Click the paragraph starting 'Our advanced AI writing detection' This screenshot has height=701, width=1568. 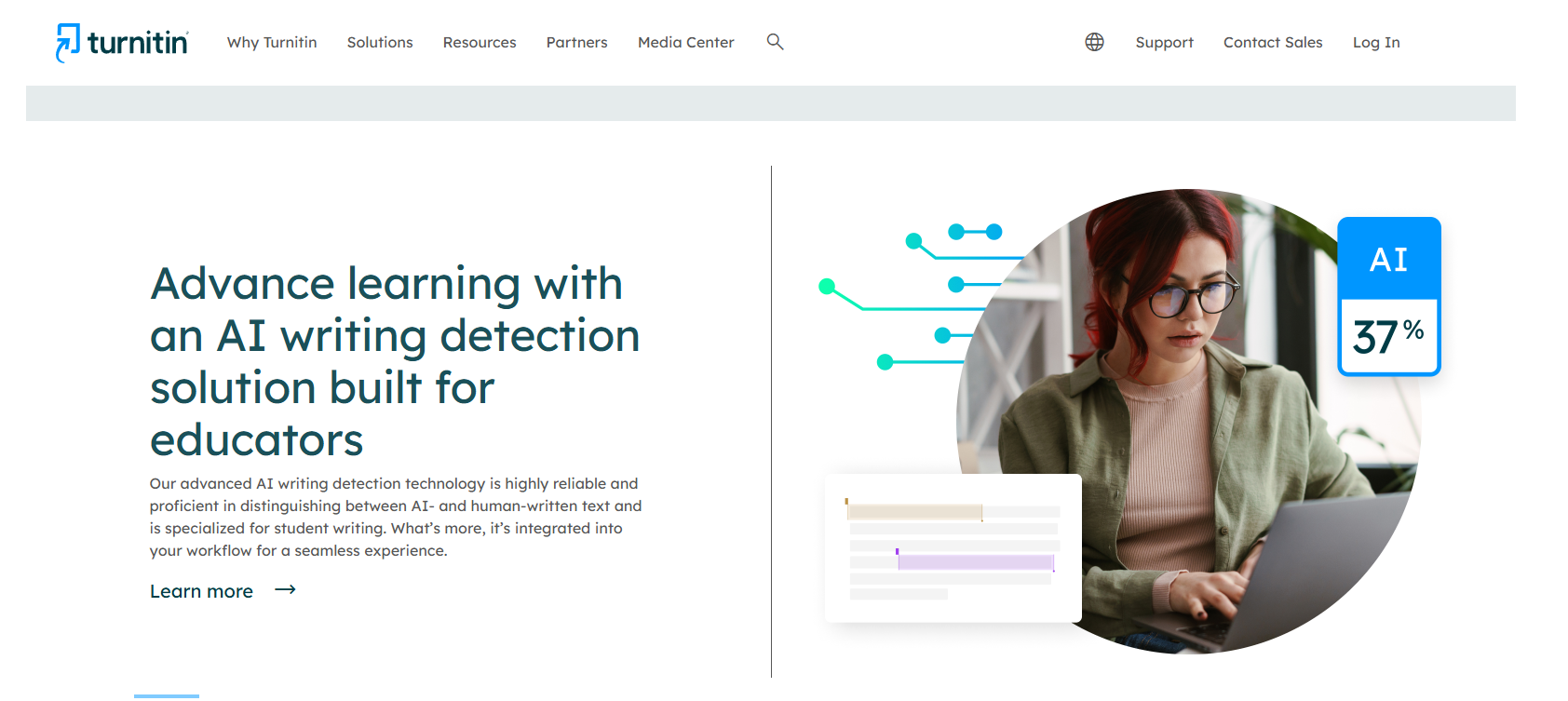(396, 517)
